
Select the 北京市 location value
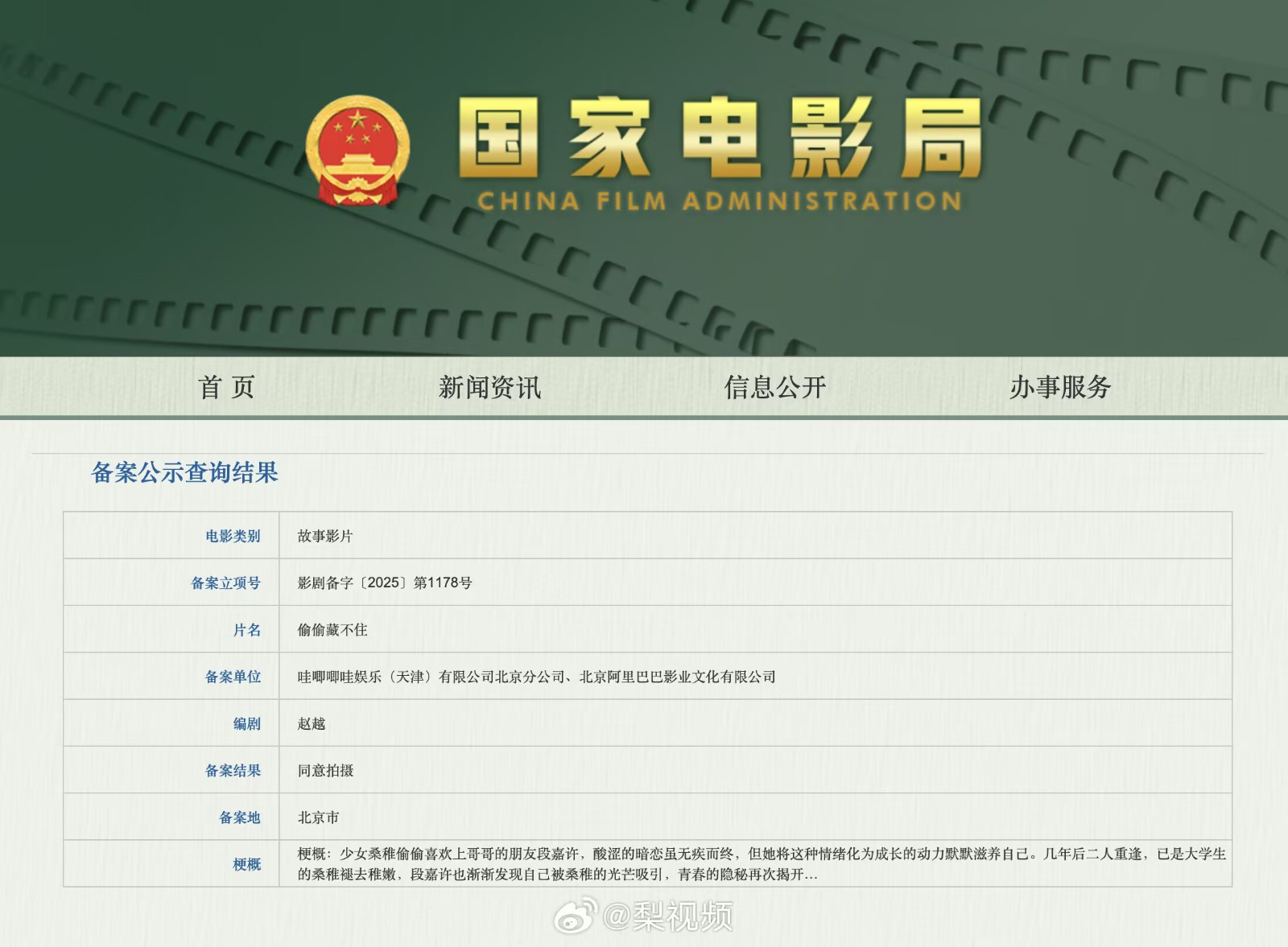click(x=318, y=817)
